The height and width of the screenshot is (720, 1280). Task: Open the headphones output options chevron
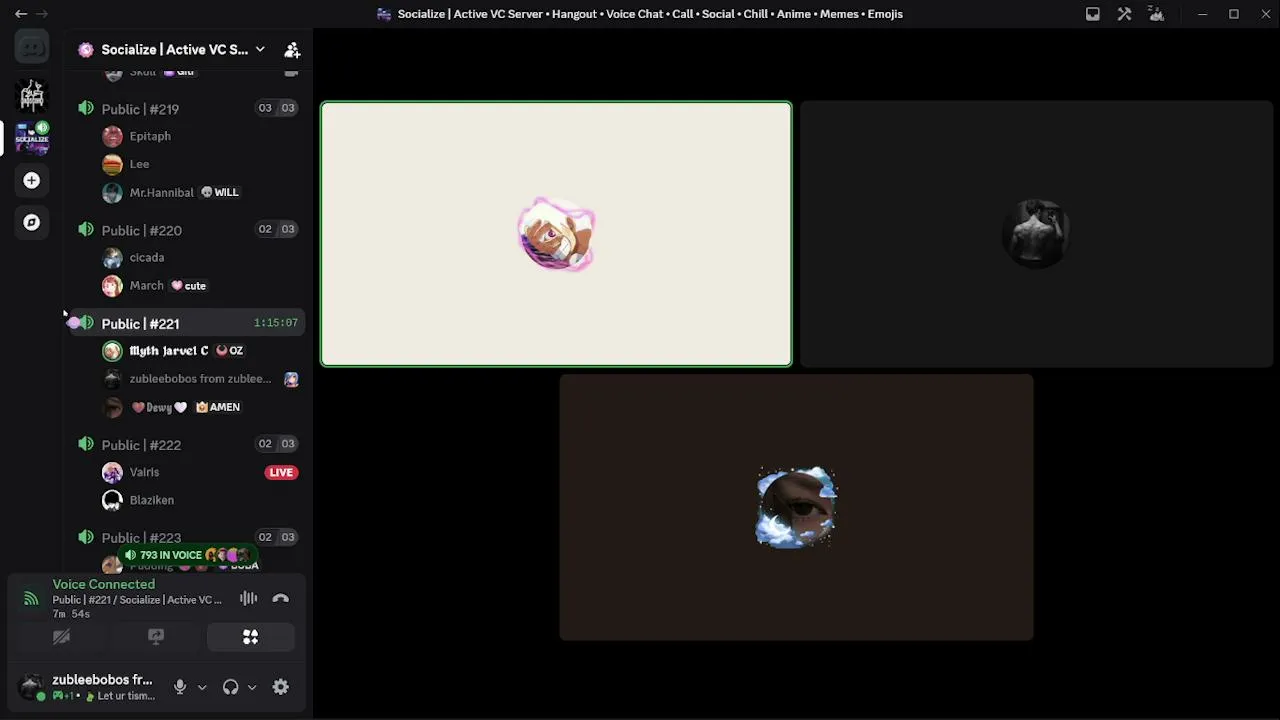coord(252,687)
